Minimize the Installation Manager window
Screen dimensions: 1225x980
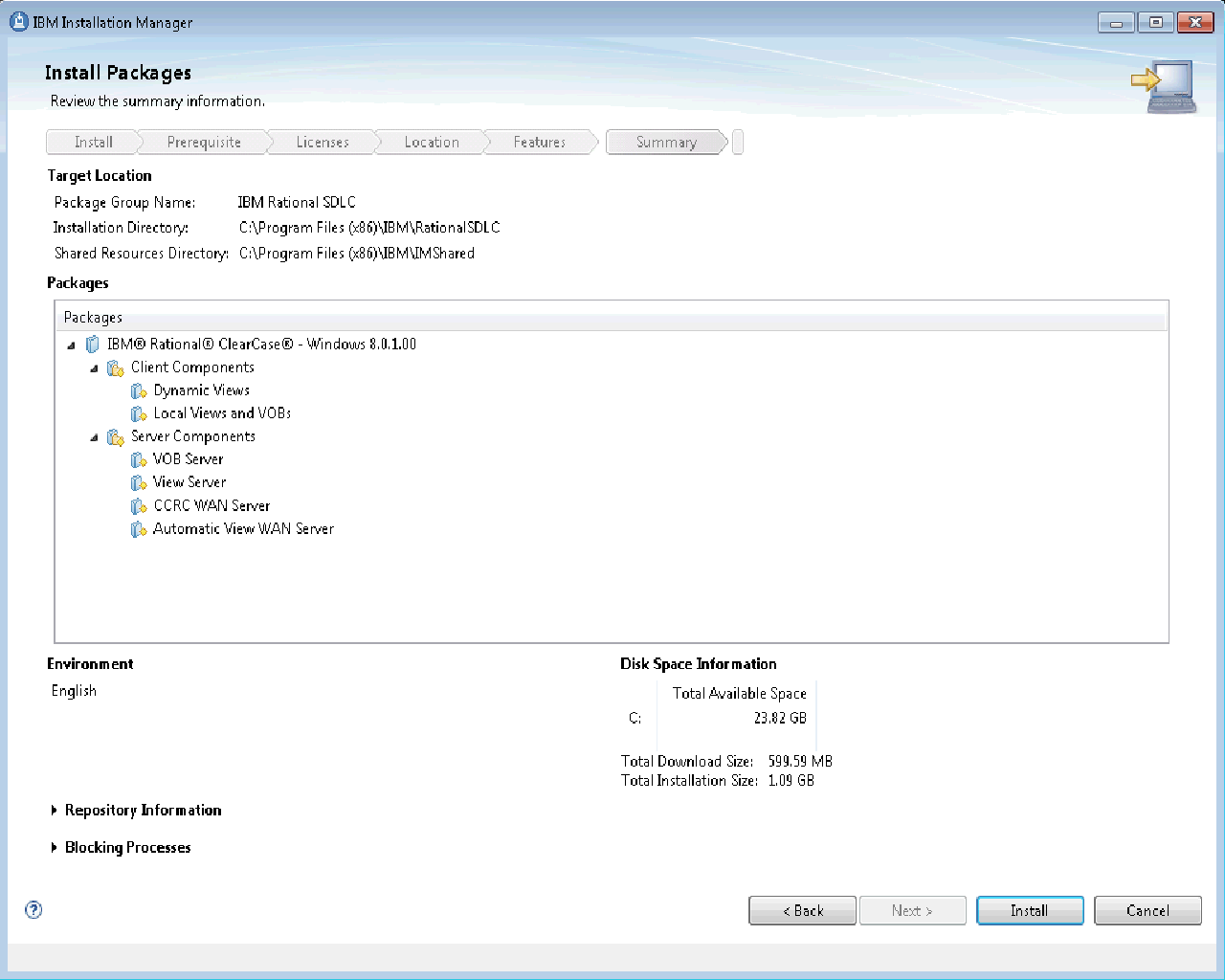pyautogui.click(x=1116, y=22)
